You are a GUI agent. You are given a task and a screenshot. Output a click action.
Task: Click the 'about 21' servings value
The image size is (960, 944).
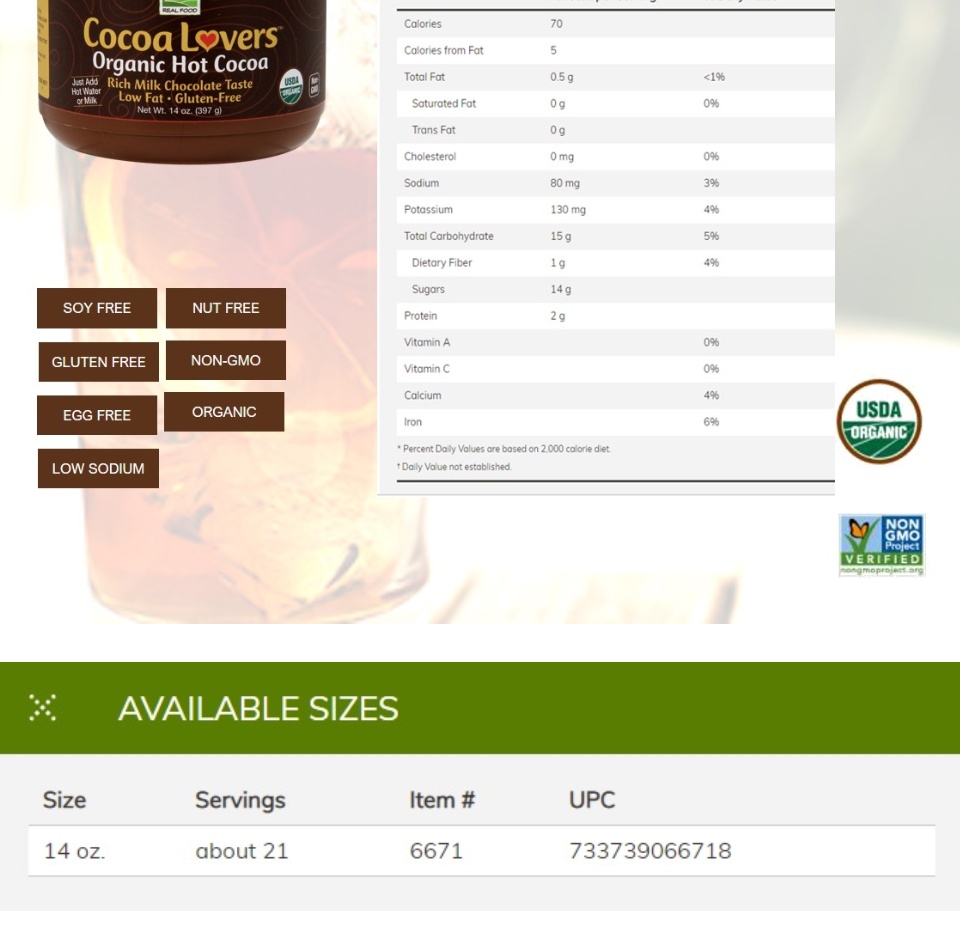tap(242, 851)
